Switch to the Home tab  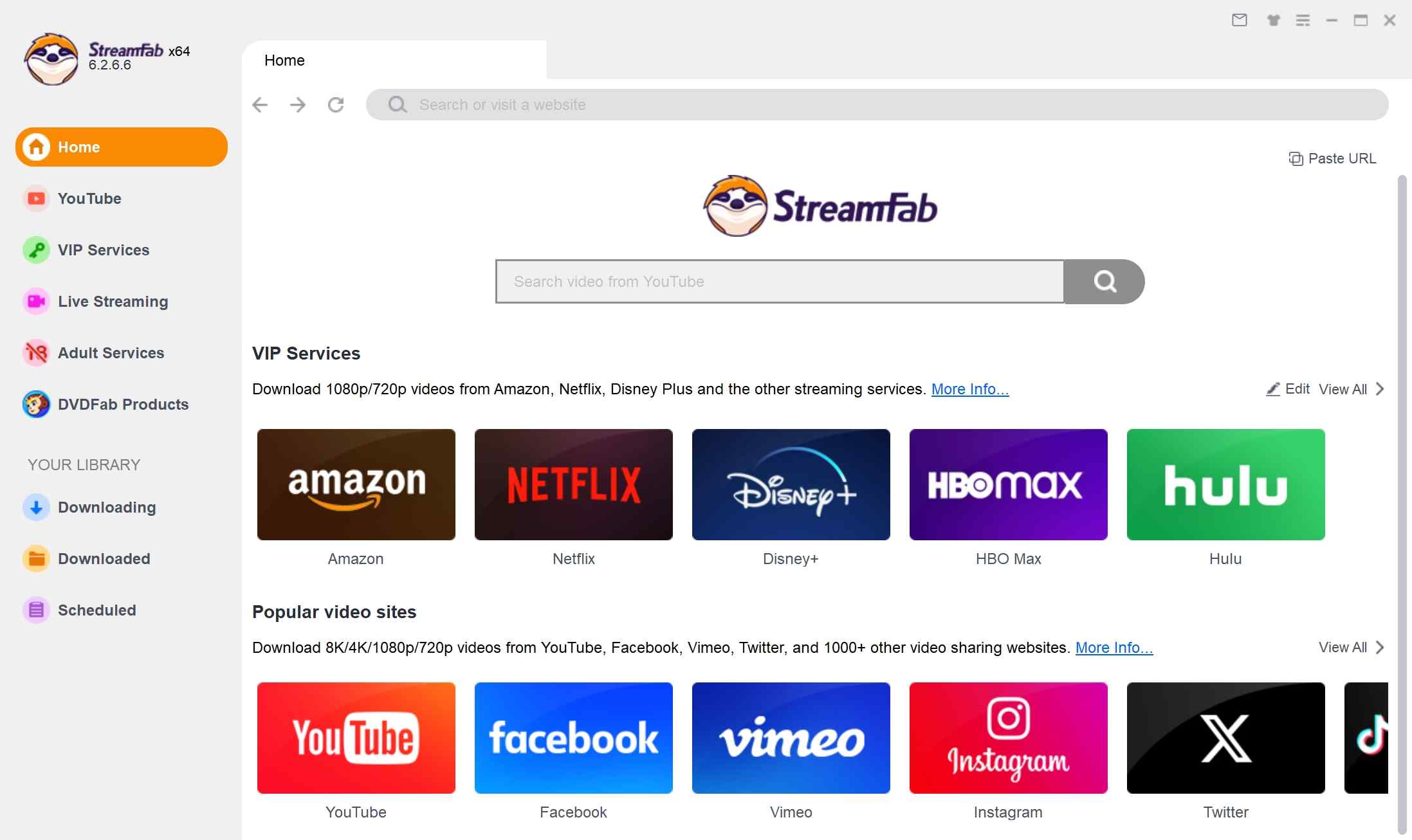click(284, 60)
